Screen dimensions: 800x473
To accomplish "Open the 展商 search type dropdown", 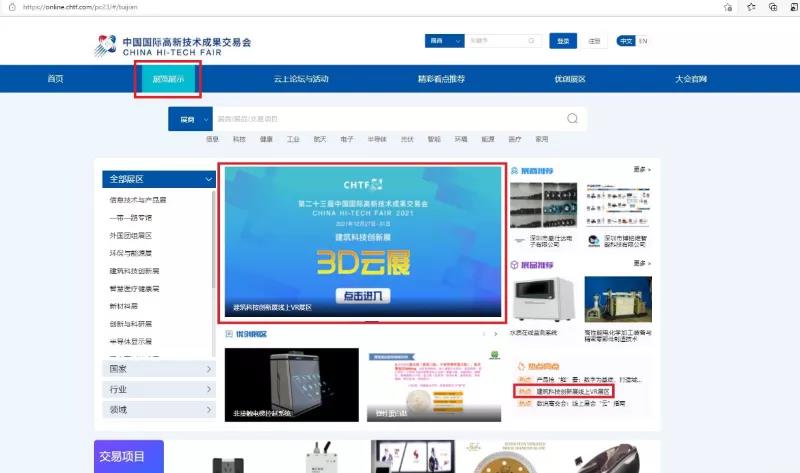I will 191,119.
